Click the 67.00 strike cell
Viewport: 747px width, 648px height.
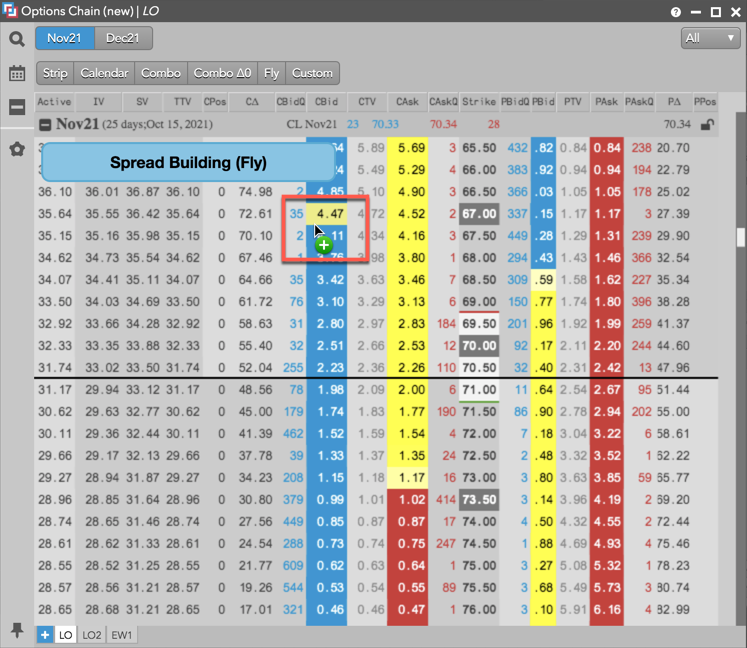point(480,213)
